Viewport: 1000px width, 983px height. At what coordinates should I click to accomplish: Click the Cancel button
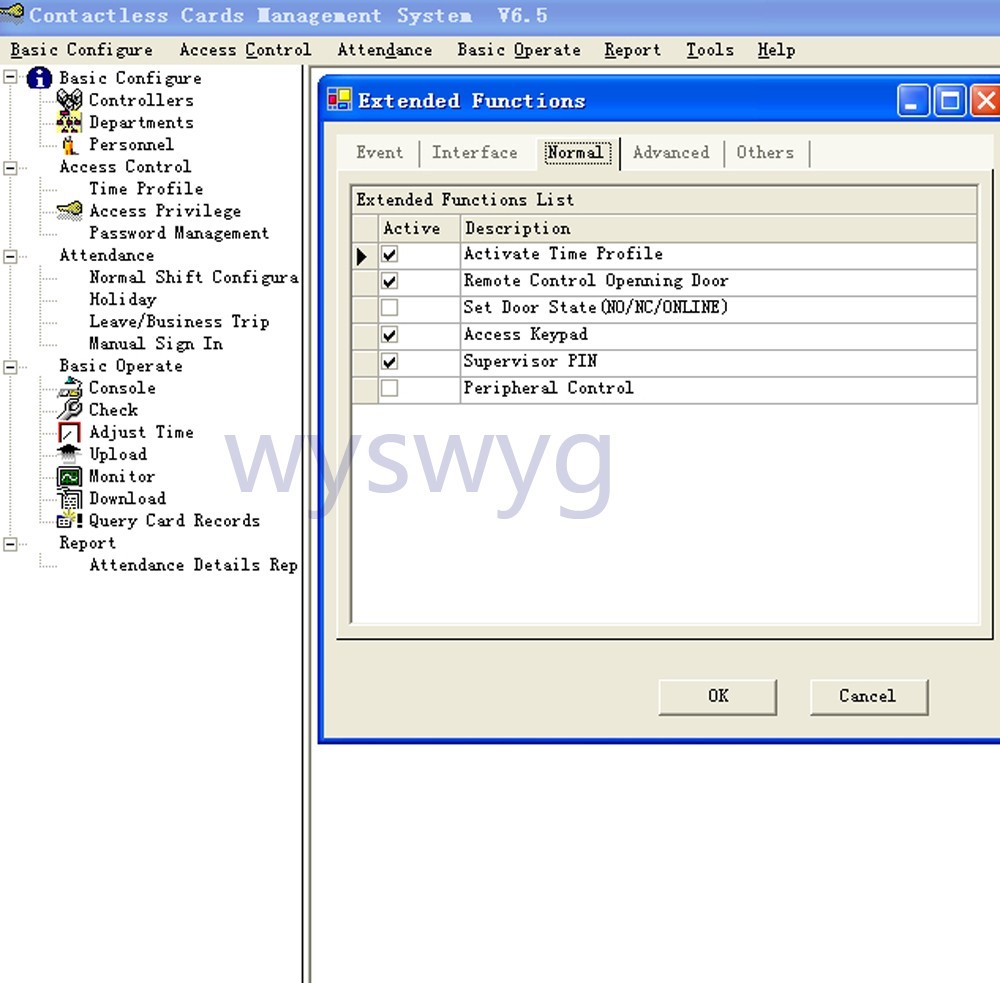(x=868, y=696)
